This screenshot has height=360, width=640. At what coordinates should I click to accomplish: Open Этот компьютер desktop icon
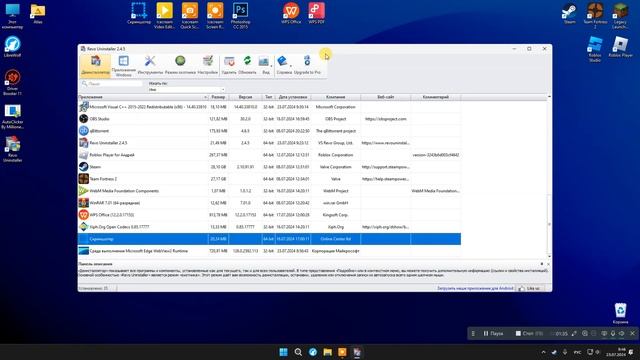click(12, 16)
